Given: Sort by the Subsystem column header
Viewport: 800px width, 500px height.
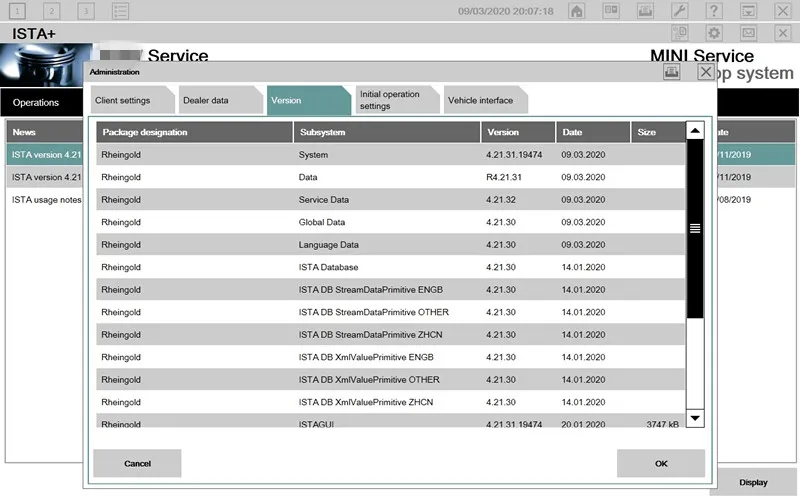Looking at the screenshot, I should [387, 132].
